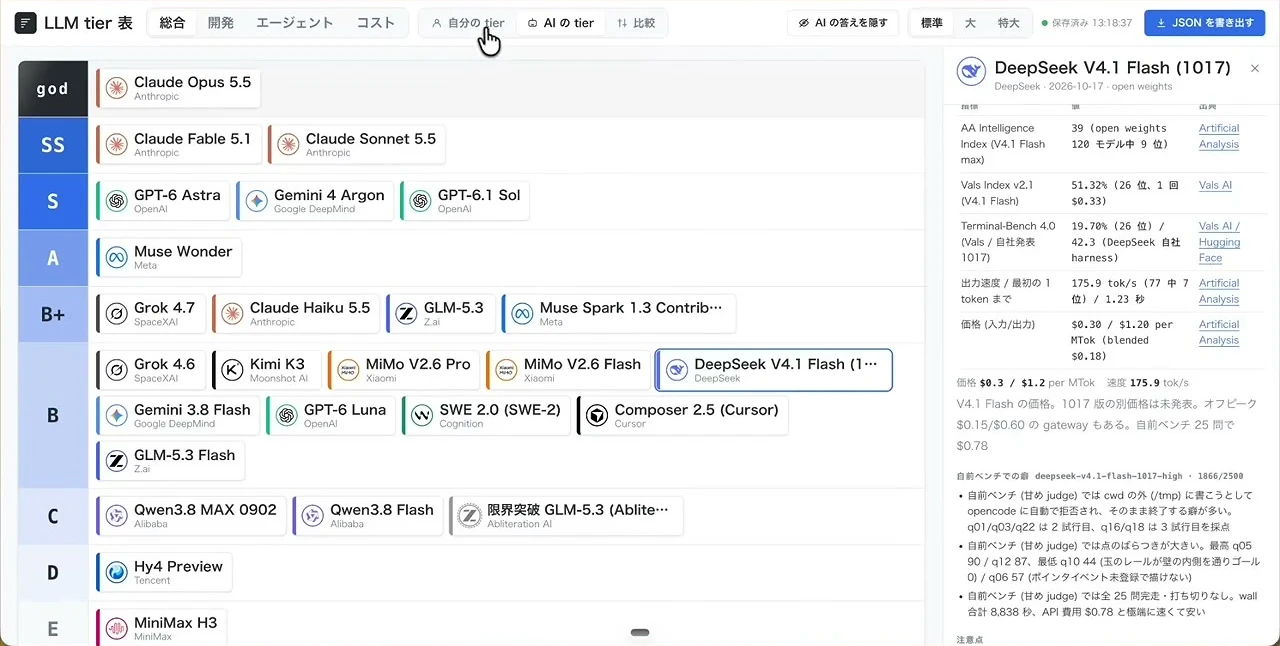Image resolution: width=1280 pixels, height=646 pixels.
Task: Click the Composer 2.5 Cursor icon
Action: (x=597, y=416)
